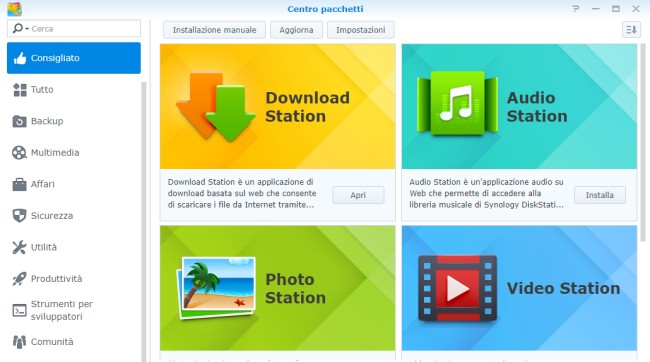650x362 pixels.
Task: Click the sidebar vertical scrollbar
Action: (x=144, y=222)
